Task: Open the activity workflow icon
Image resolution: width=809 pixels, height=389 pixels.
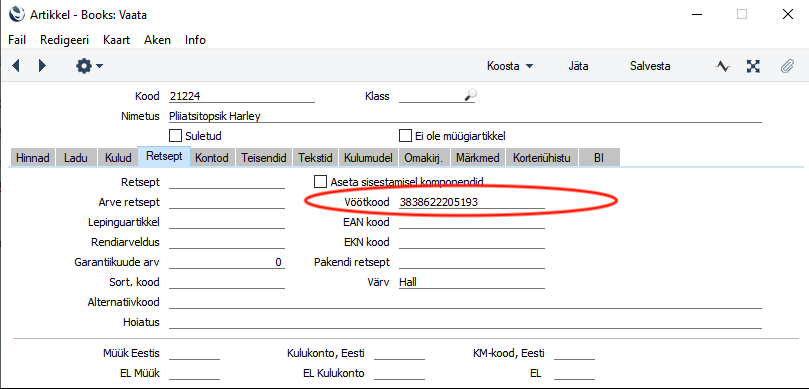Action: [x=723, y=66]
